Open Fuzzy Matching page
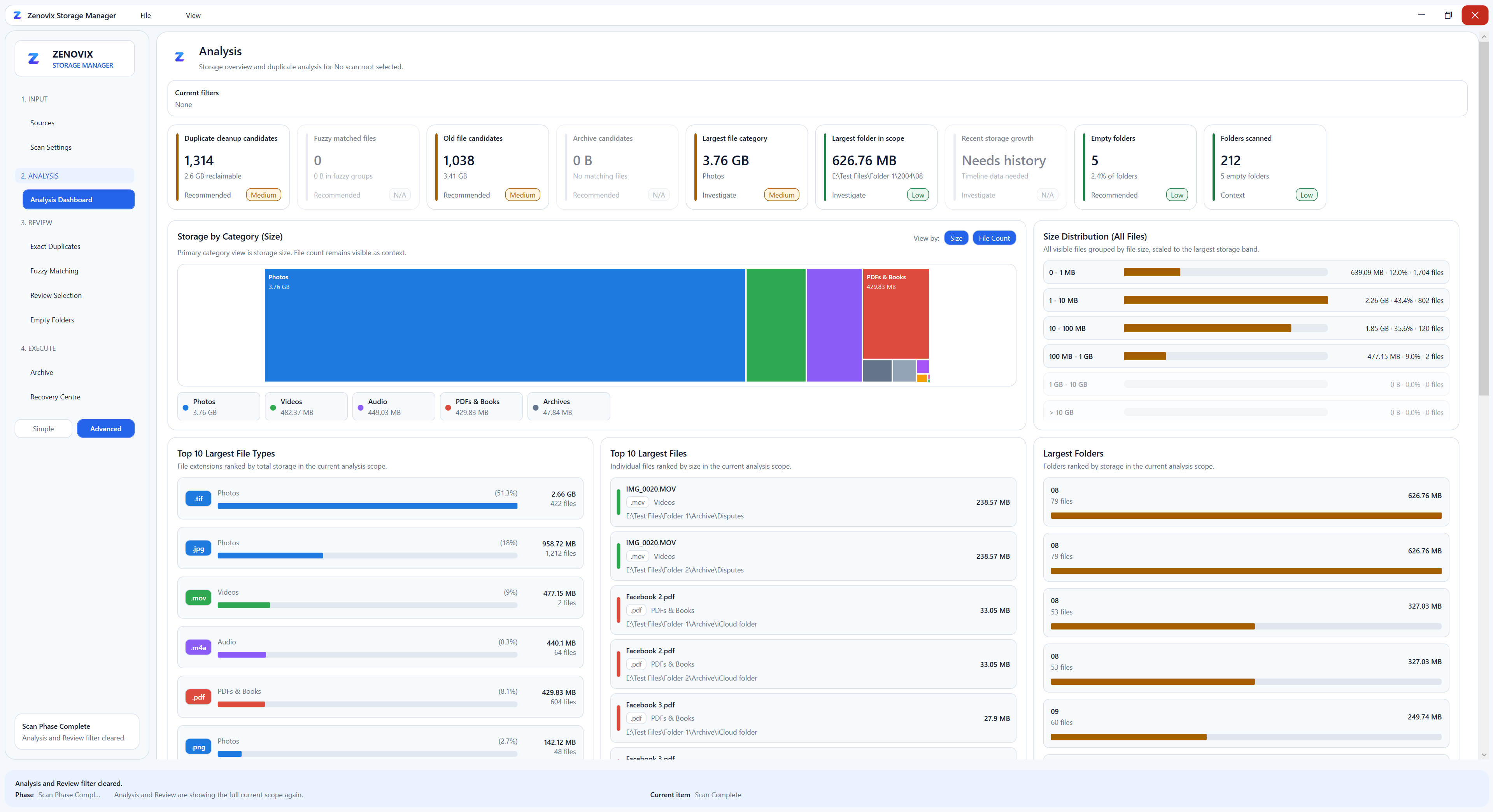 pos(78,271)
